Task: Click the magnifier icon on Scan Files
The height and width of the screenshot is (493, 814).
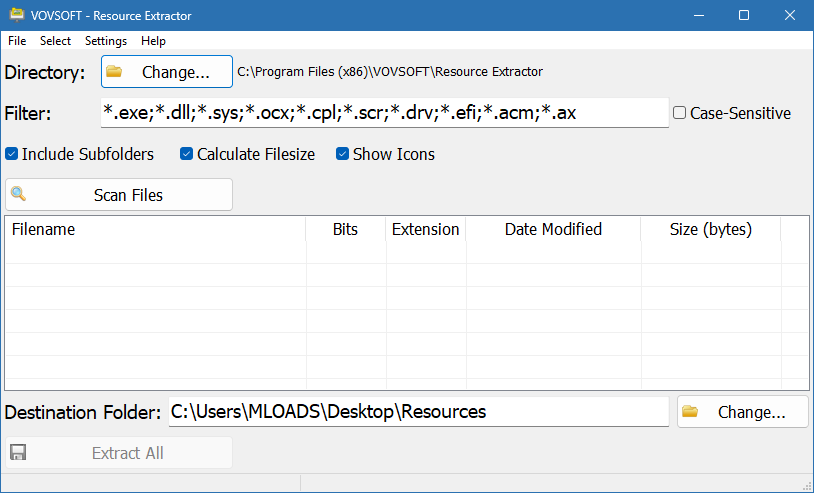Action: (18, 194)
